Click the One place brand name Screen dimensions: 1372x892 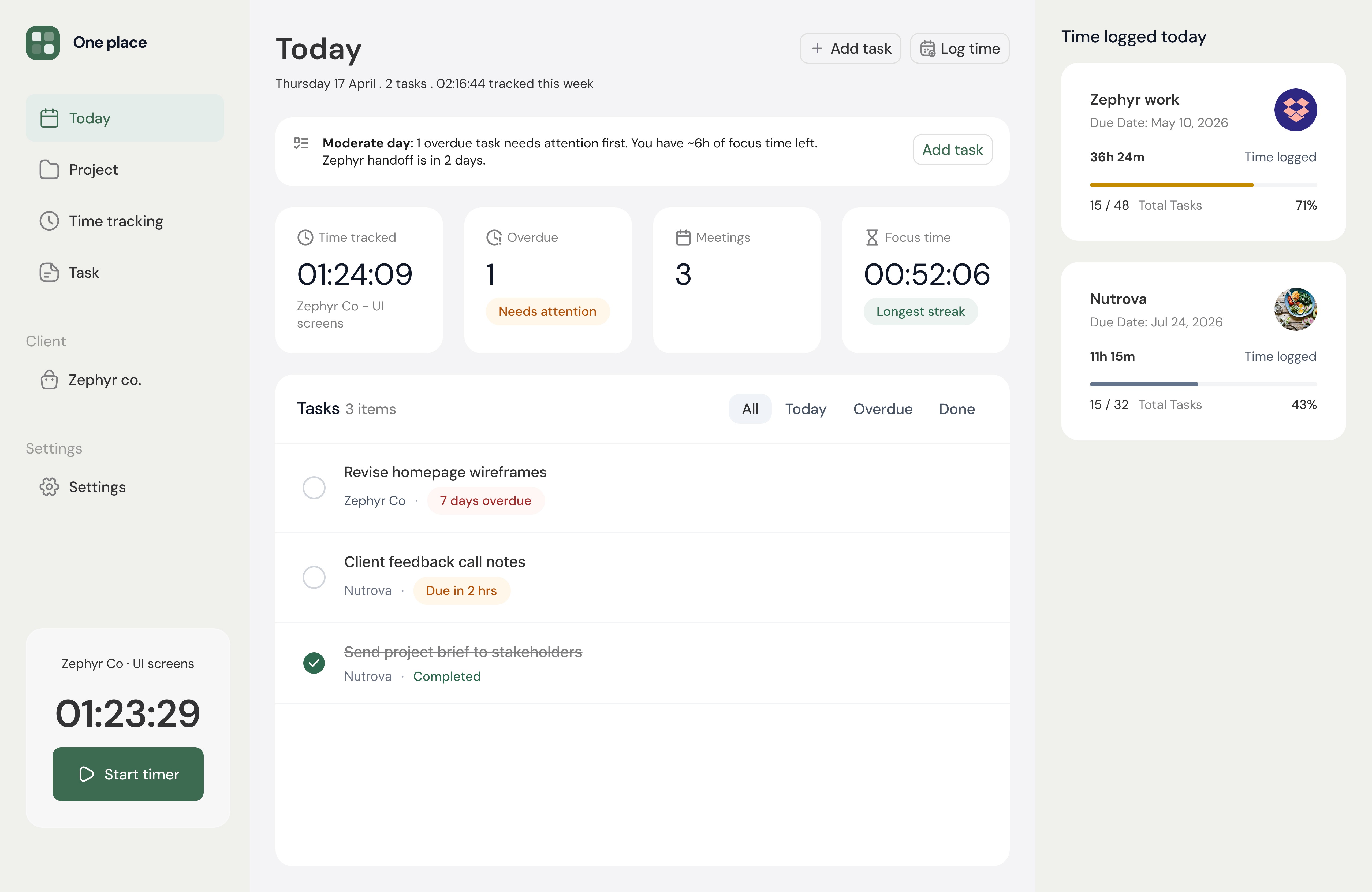click(110, 43)
